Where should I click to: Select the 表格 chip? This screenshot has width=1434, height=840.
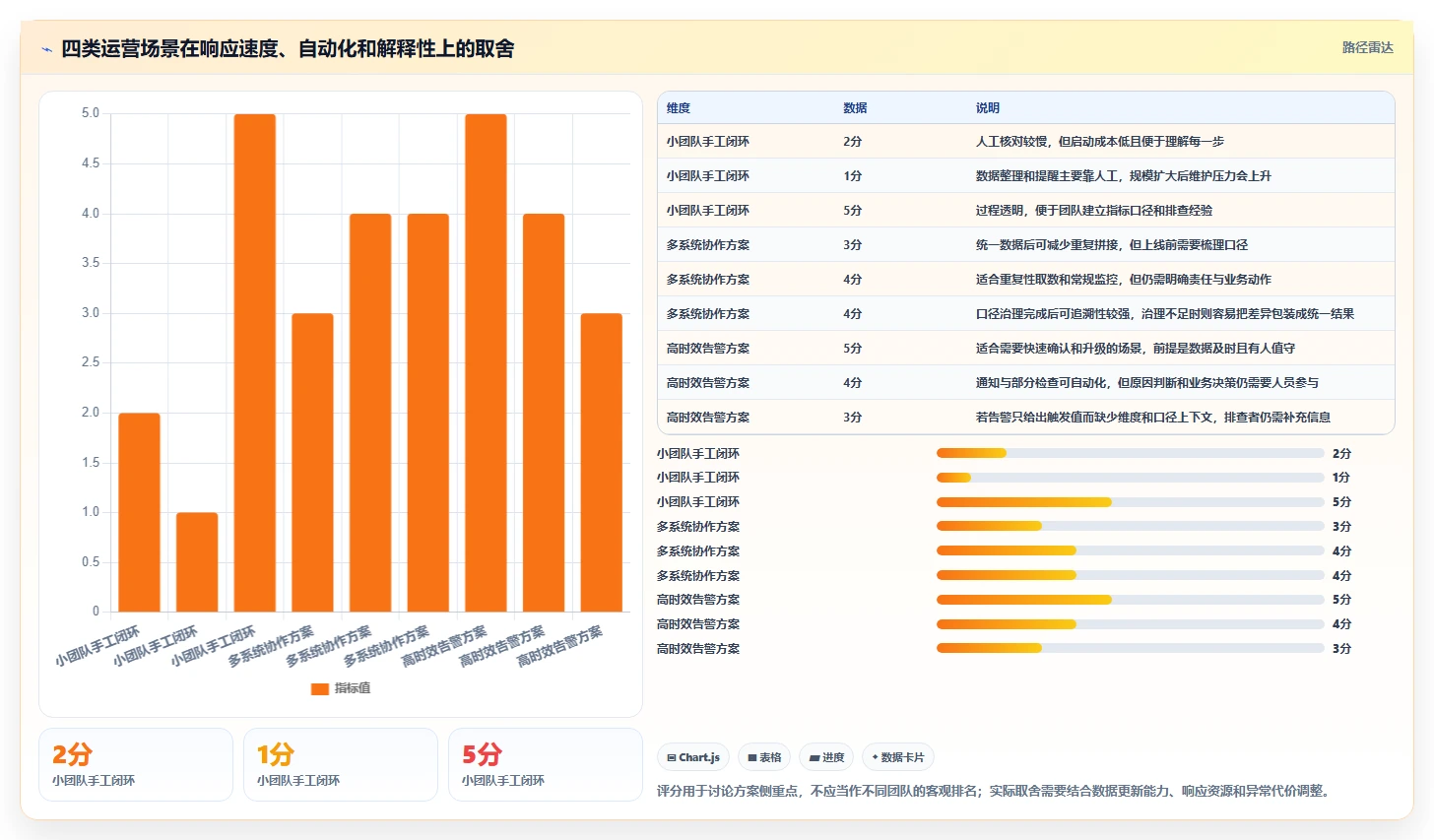point(764,757)
